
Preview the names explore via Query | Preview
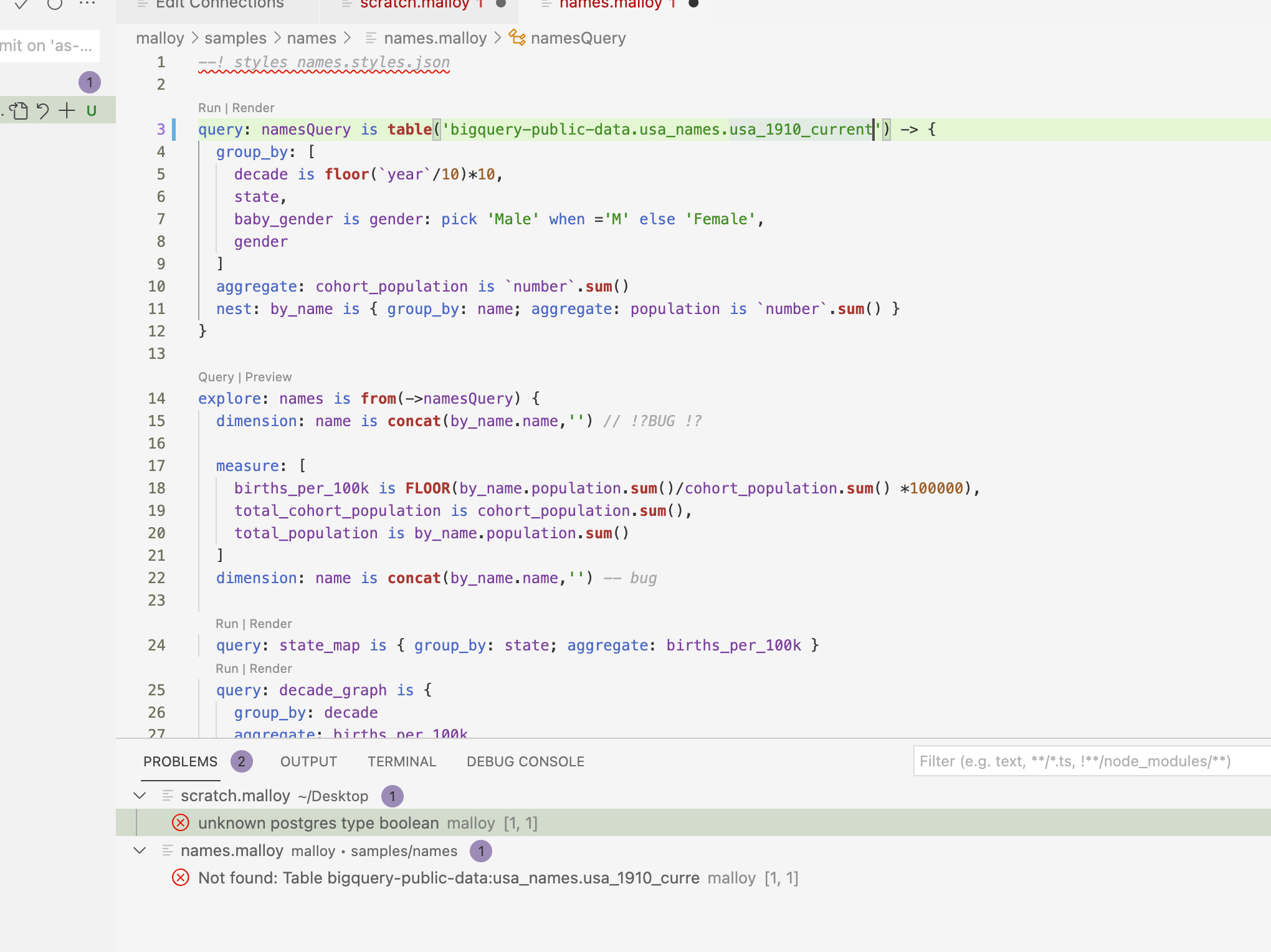(x=268, y=377)
